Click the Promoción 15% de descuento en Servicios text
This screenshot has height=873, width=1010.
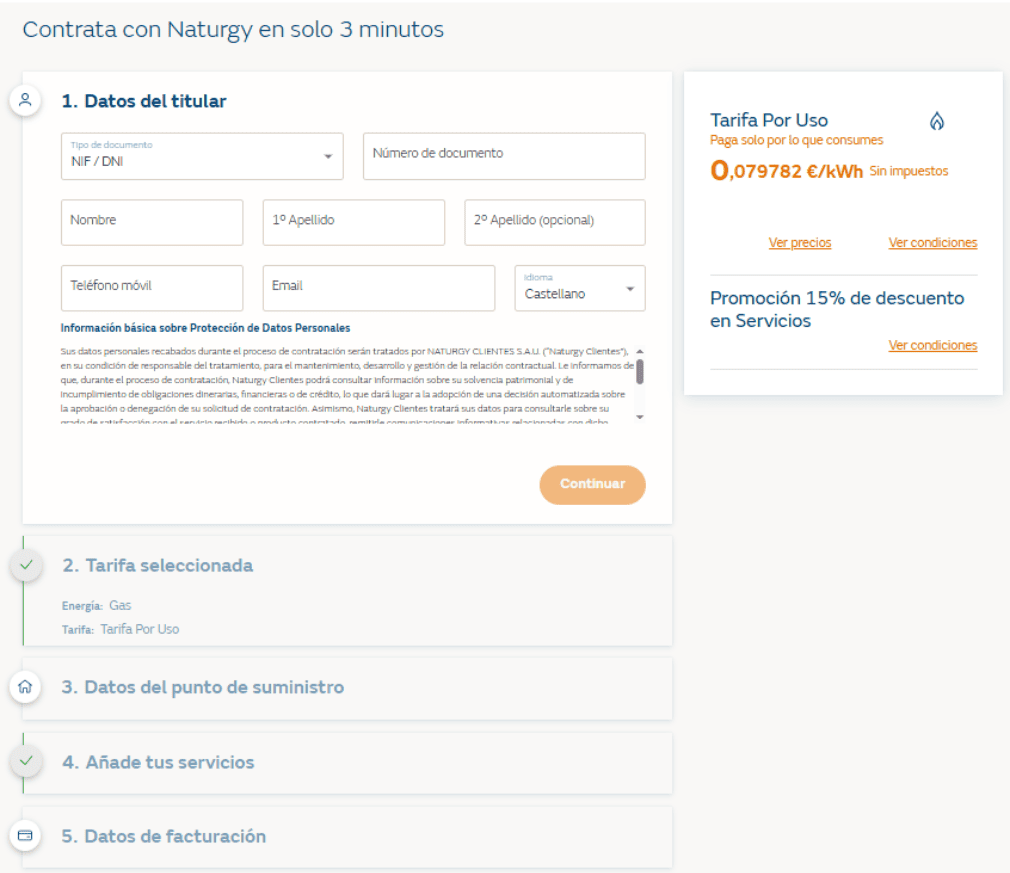[837, 309]
